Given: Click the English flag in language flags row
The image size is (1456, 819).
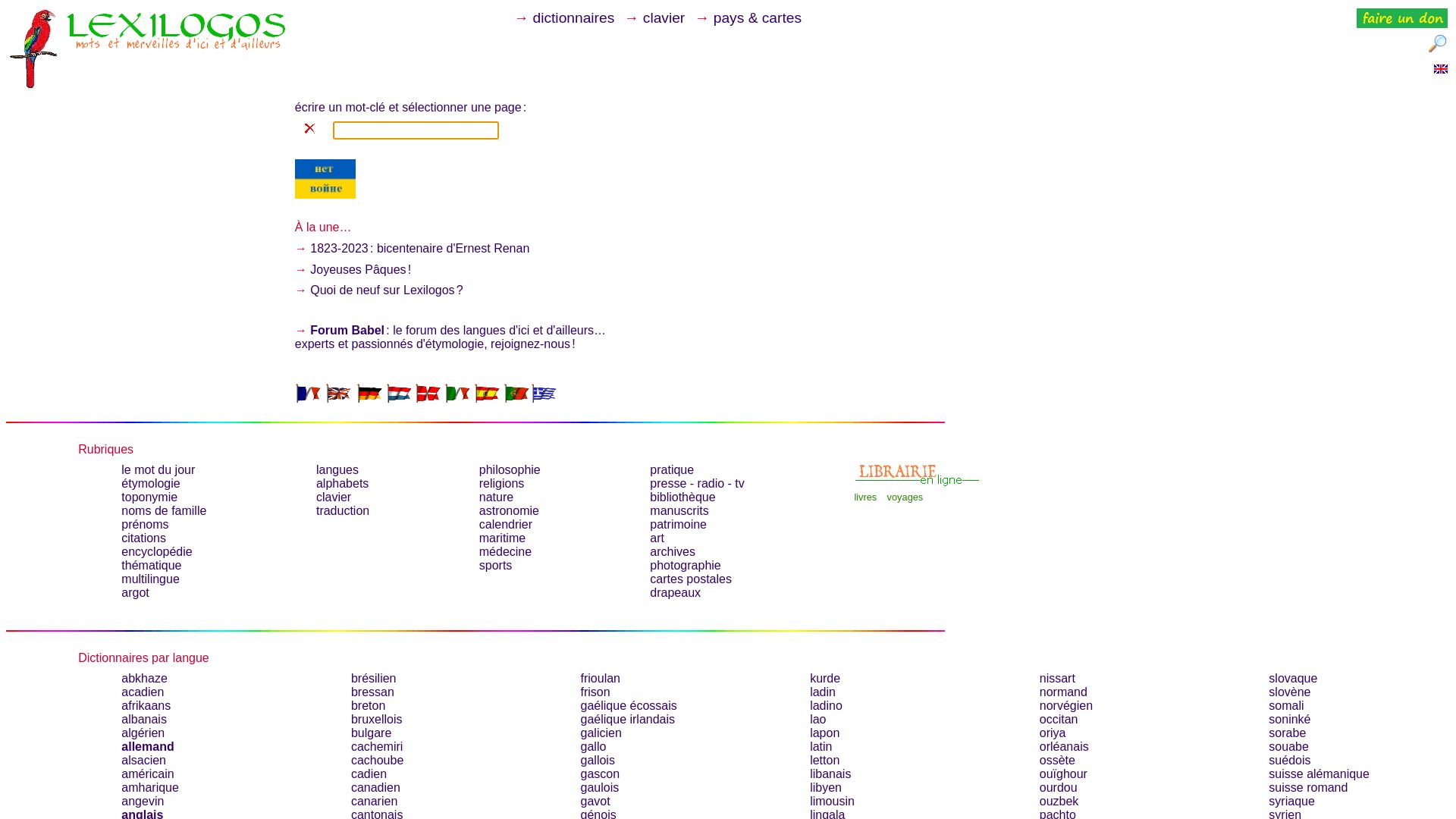Looking at the screenshot, I should tap(338, 393).
